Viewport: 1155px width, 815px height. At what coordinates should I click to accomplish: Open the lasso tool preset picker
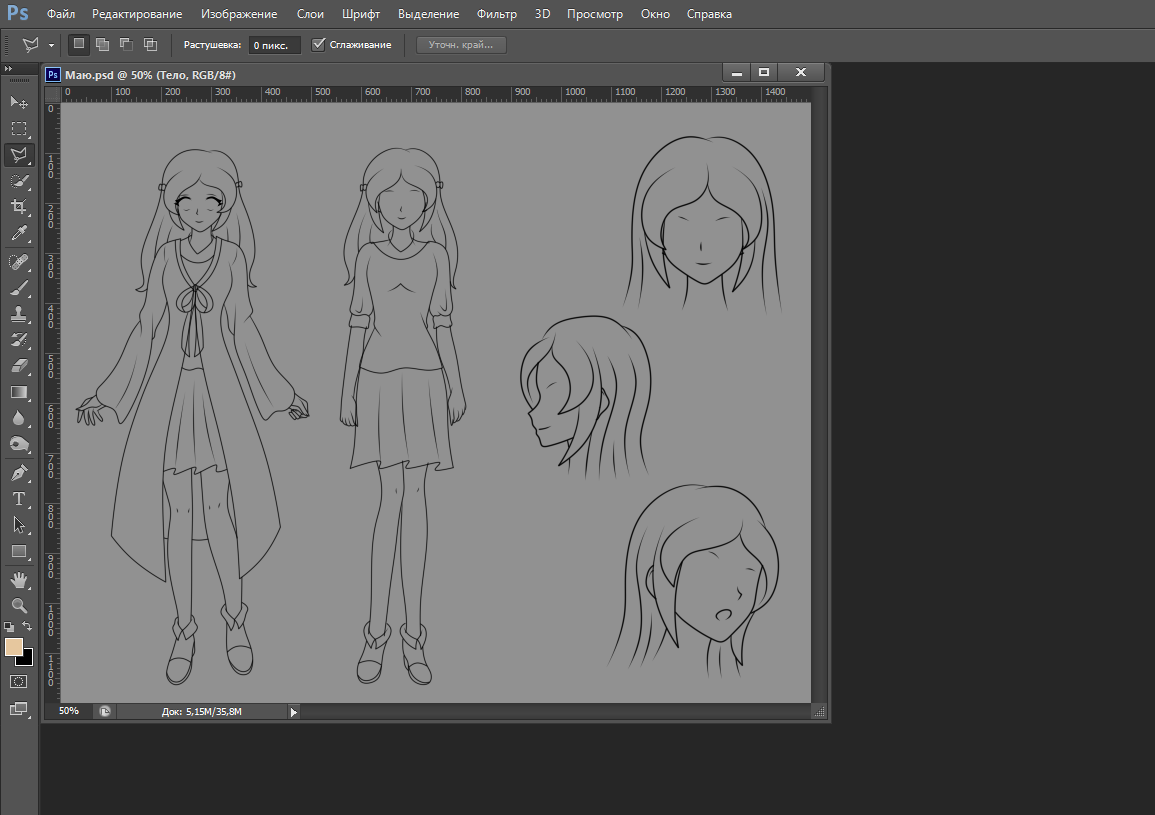(x=31, y=45)
